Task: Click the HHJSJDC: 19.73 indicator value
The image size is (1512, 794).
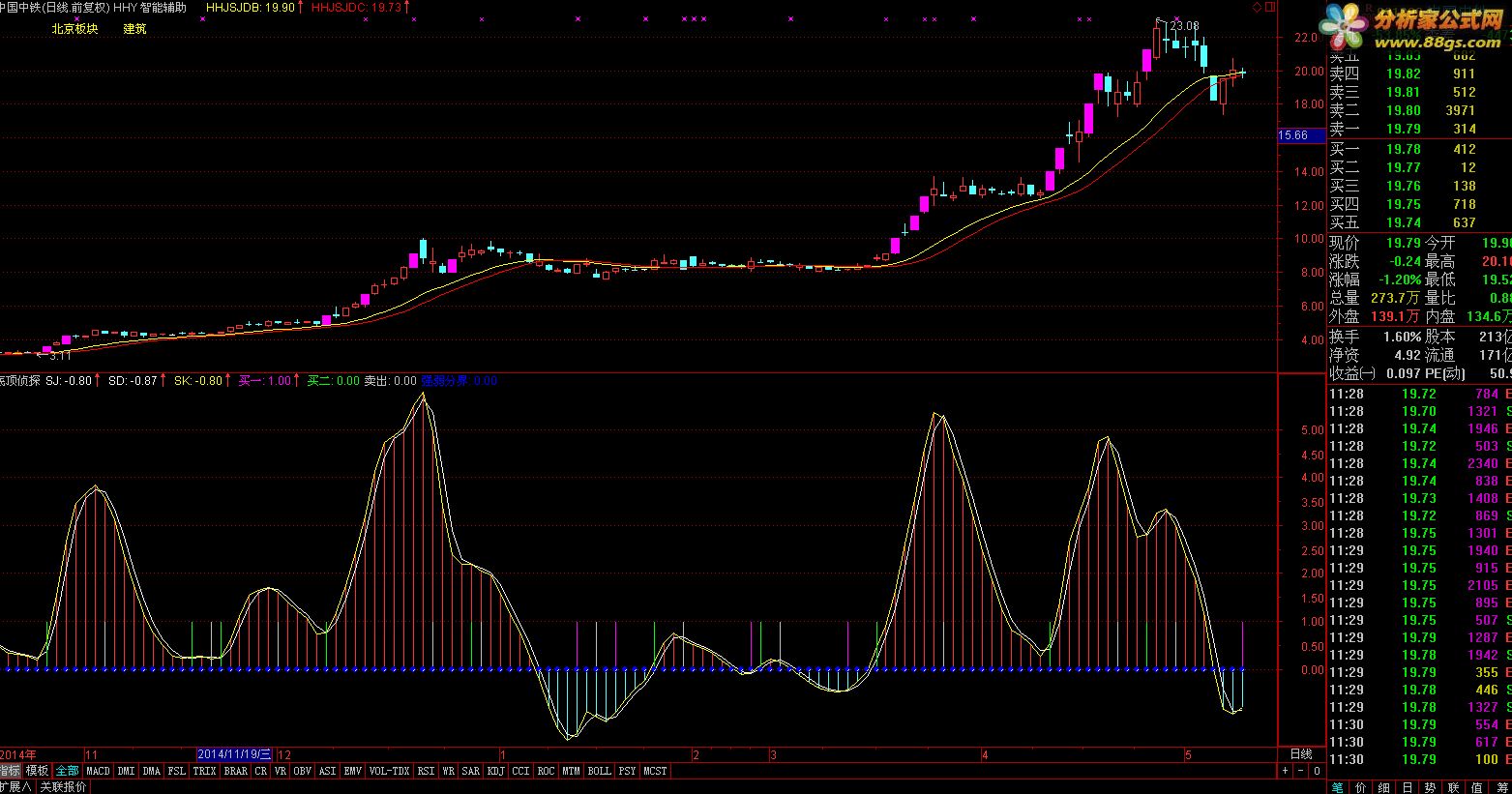Action: pos(356,7)
